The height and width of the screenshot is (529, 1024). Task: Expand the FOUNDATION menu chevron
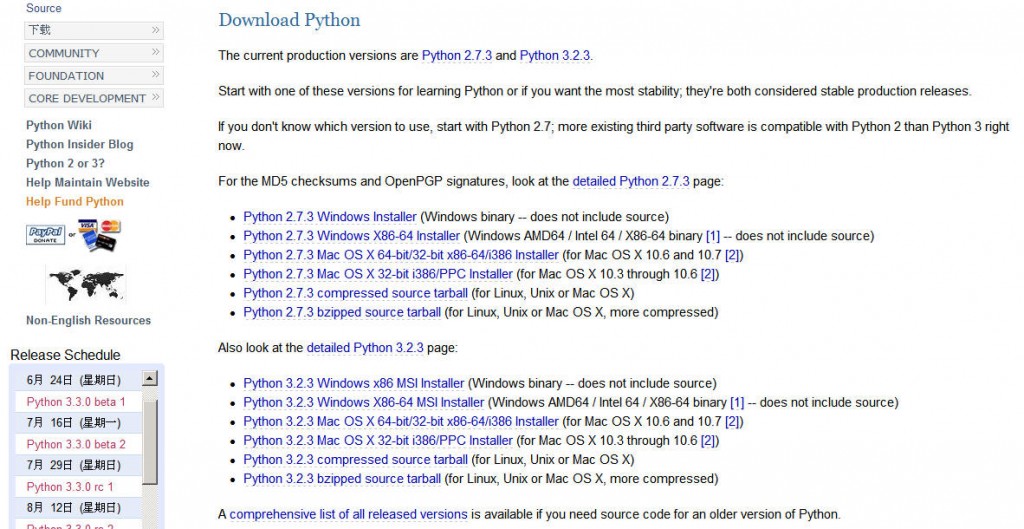155,75
